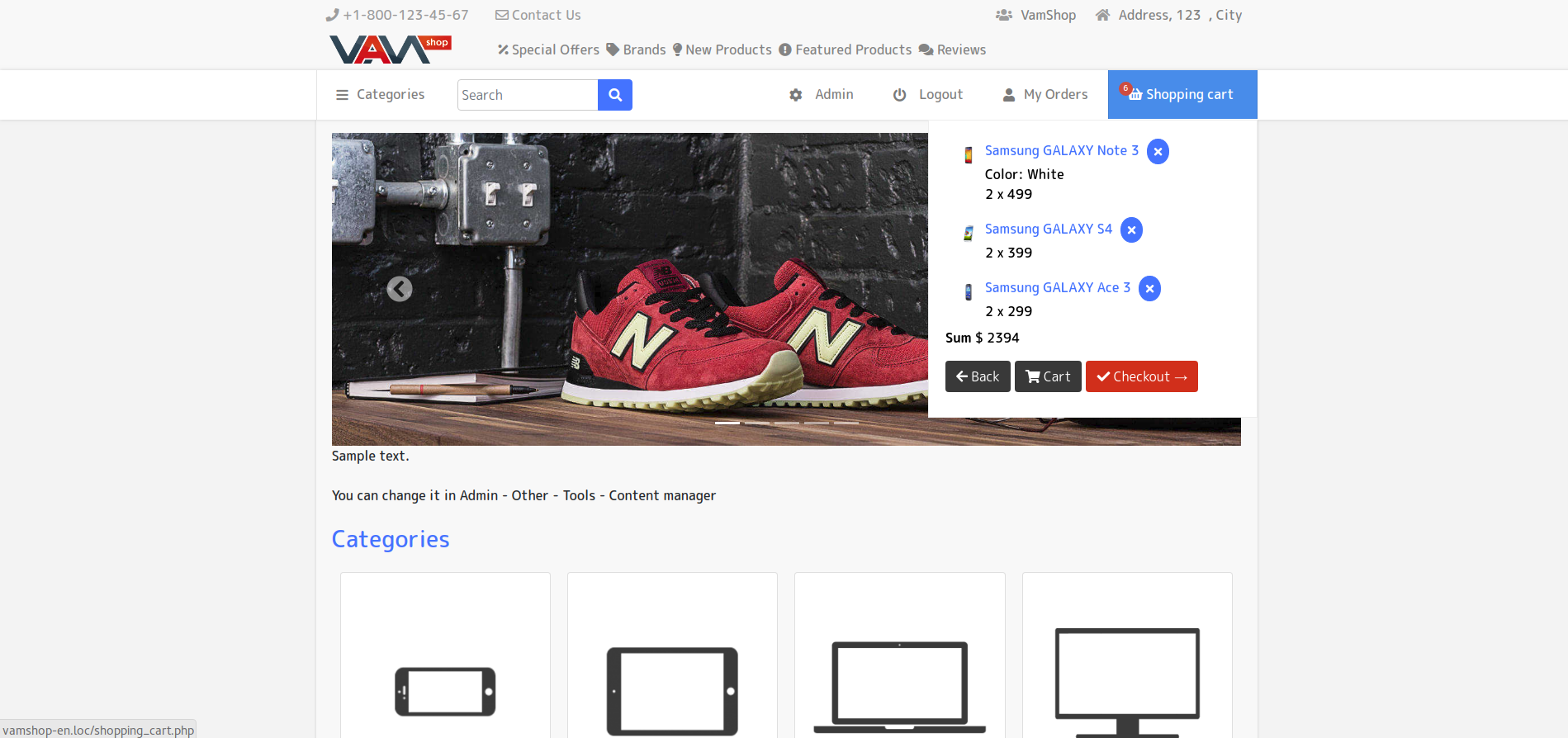Toggle the Shopping cart dropdown
Image resolution: width=1568 pixels, height=738 pixels.
[x=1182, y=95]
